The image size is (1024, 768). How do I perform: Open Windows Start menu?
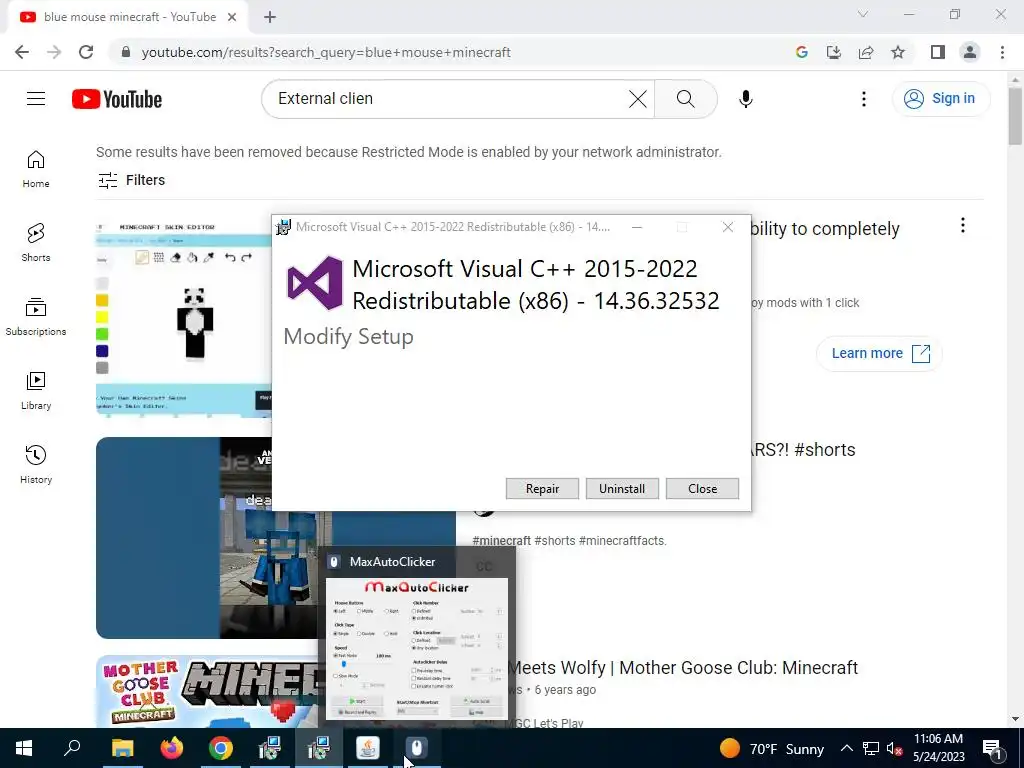click(24, 748)
